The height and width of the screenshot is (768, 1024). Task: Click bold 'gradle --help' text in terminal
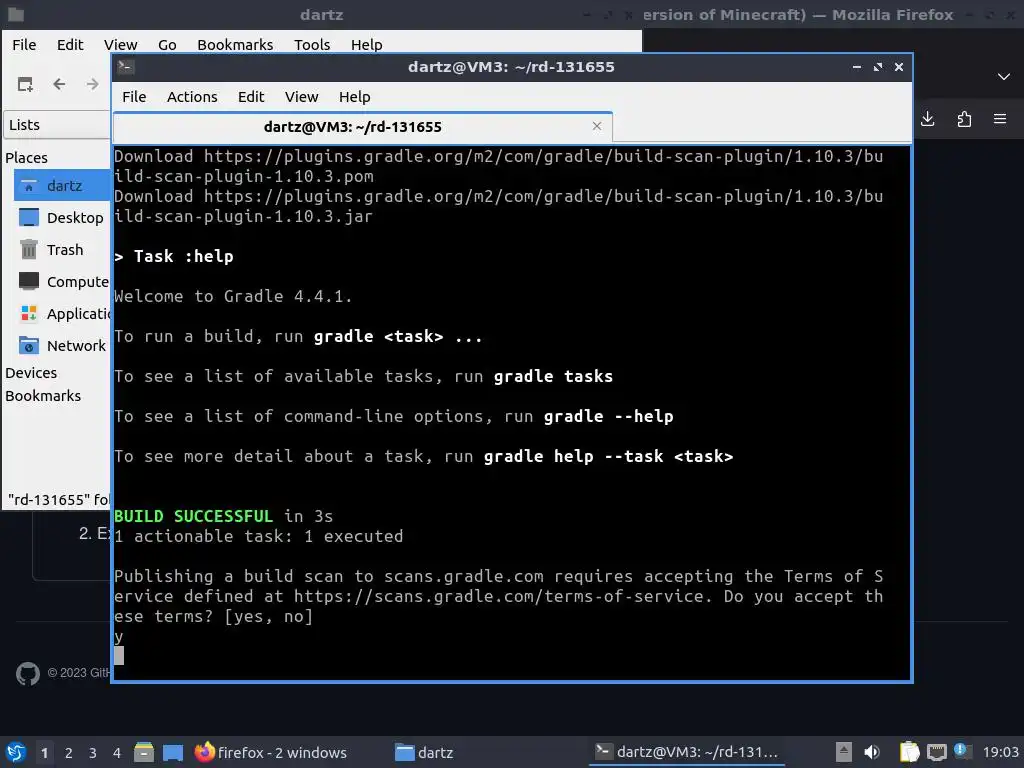pyautogui.click(x=609, y=416)
